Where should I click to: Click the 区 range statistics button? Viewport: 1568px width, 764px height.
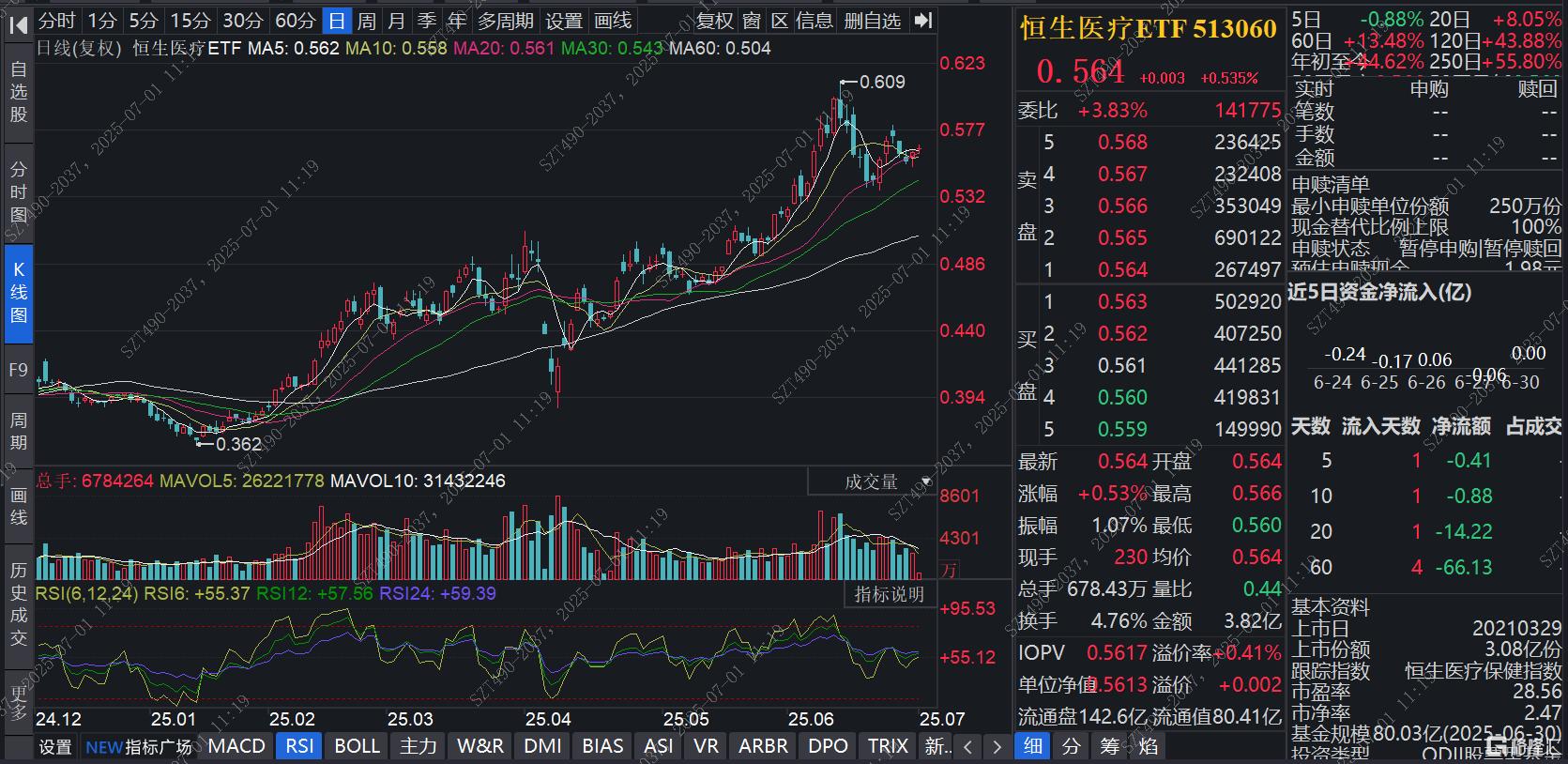[779, 21]
